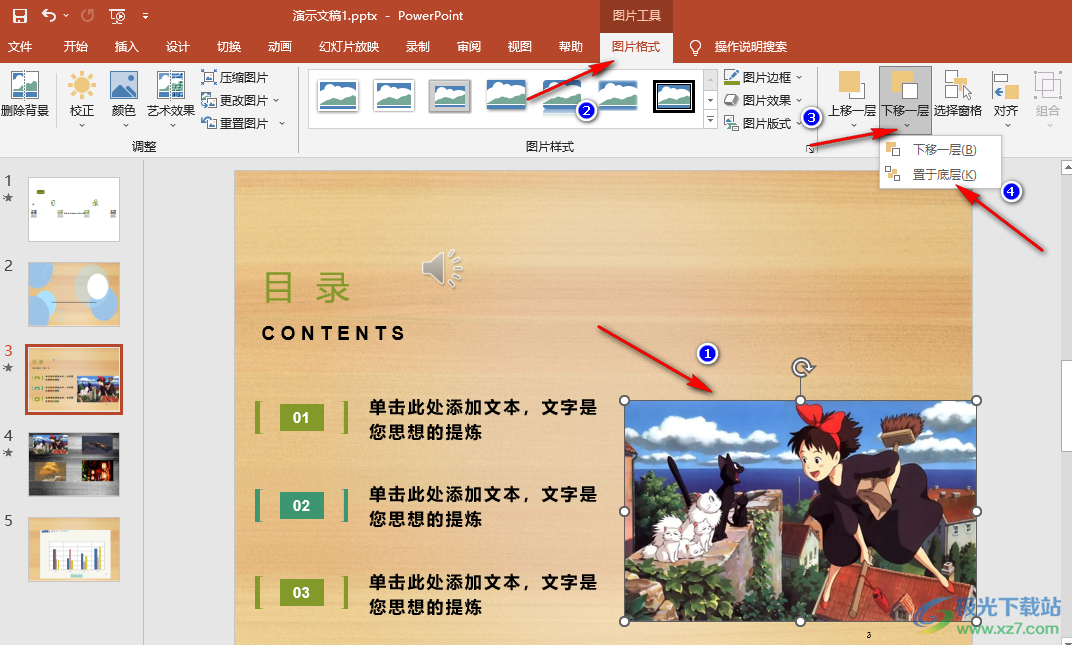Start slideshow from beginning icon

tap(118, 15)
